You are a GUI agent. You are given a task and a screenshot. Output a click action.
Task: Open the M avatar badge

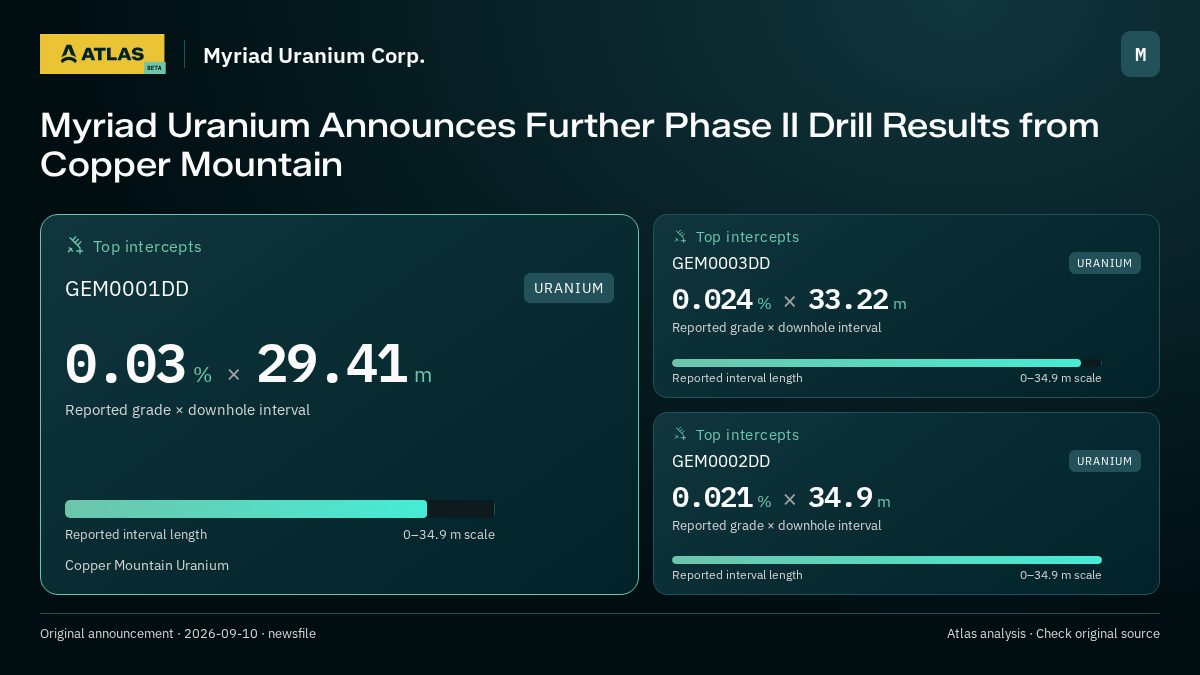(x=1140, y=54)
